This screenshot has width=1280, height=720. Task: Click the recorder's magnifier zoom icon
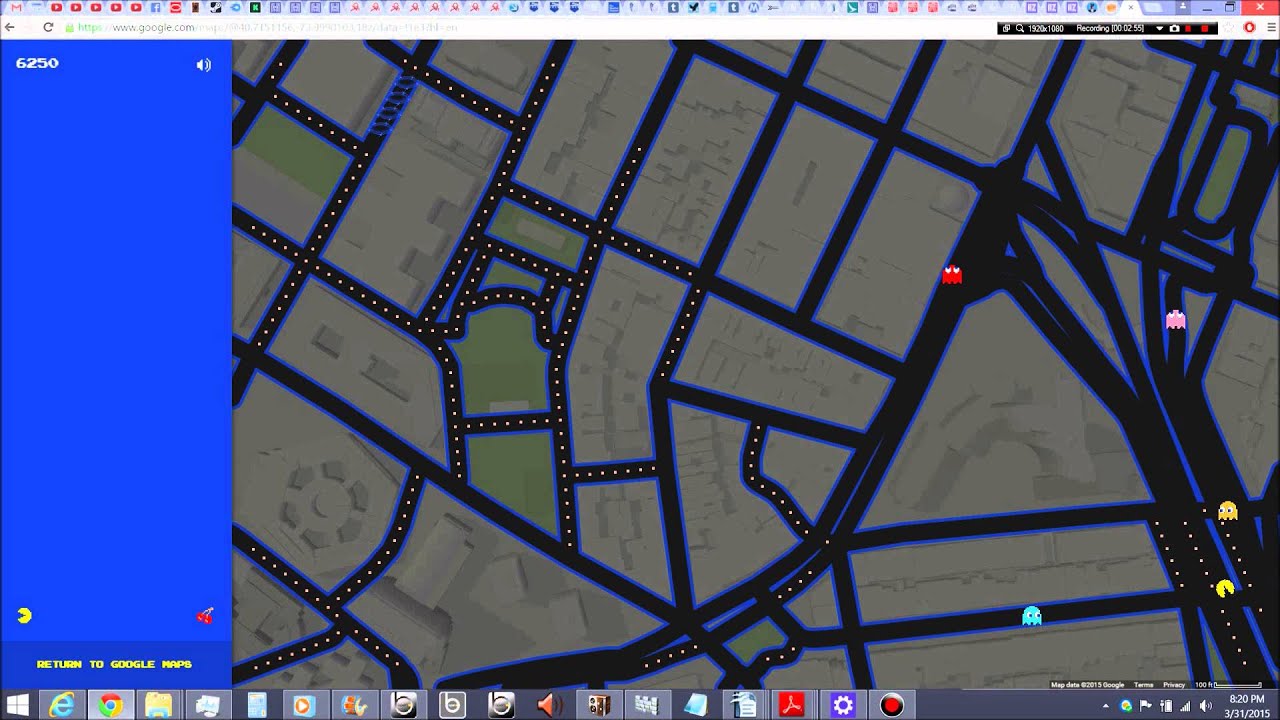pyautogui.click(x=1019, y=28)
